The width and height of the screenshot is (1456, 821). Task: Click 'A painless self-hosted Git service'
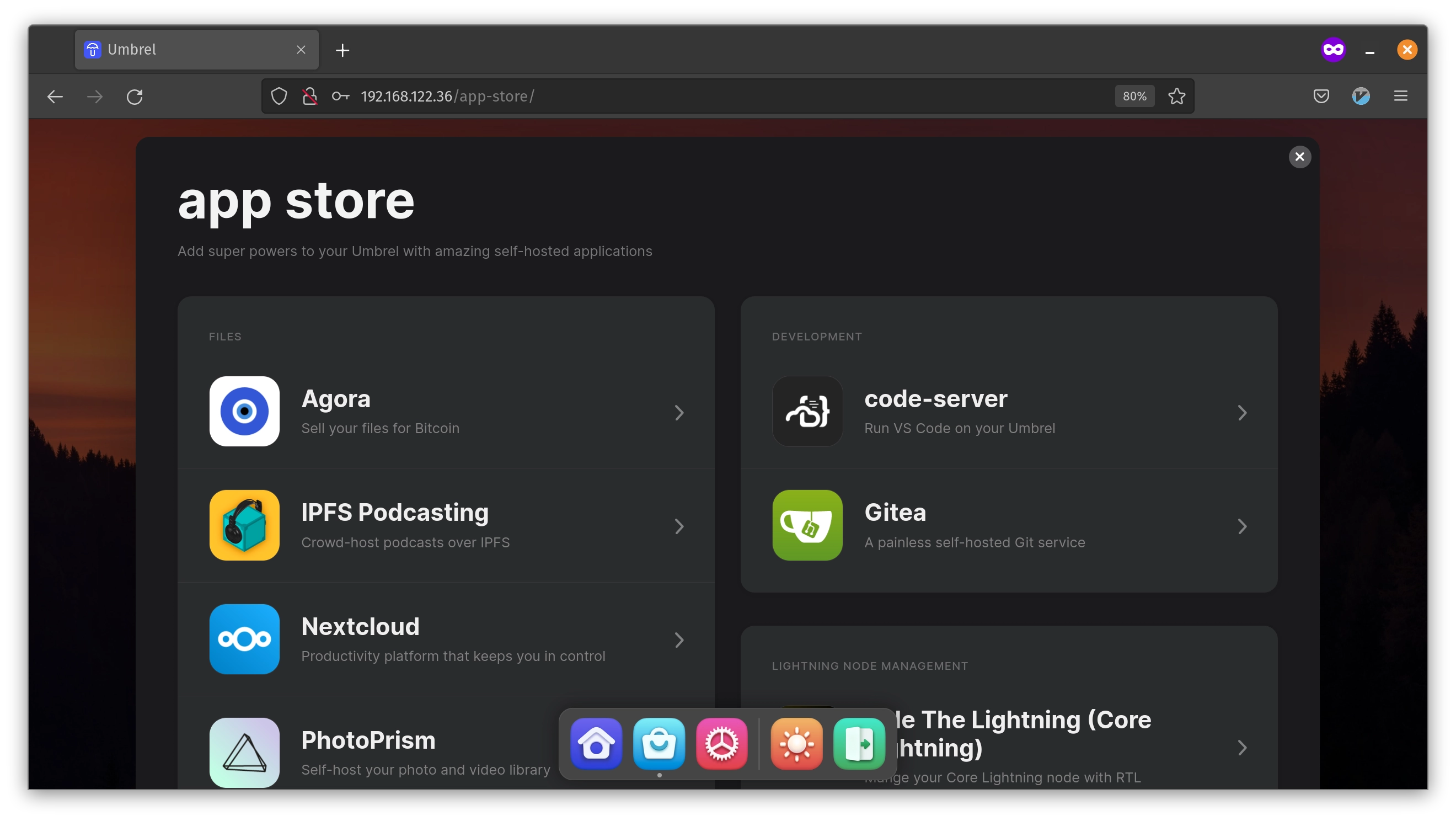(975, 543)
